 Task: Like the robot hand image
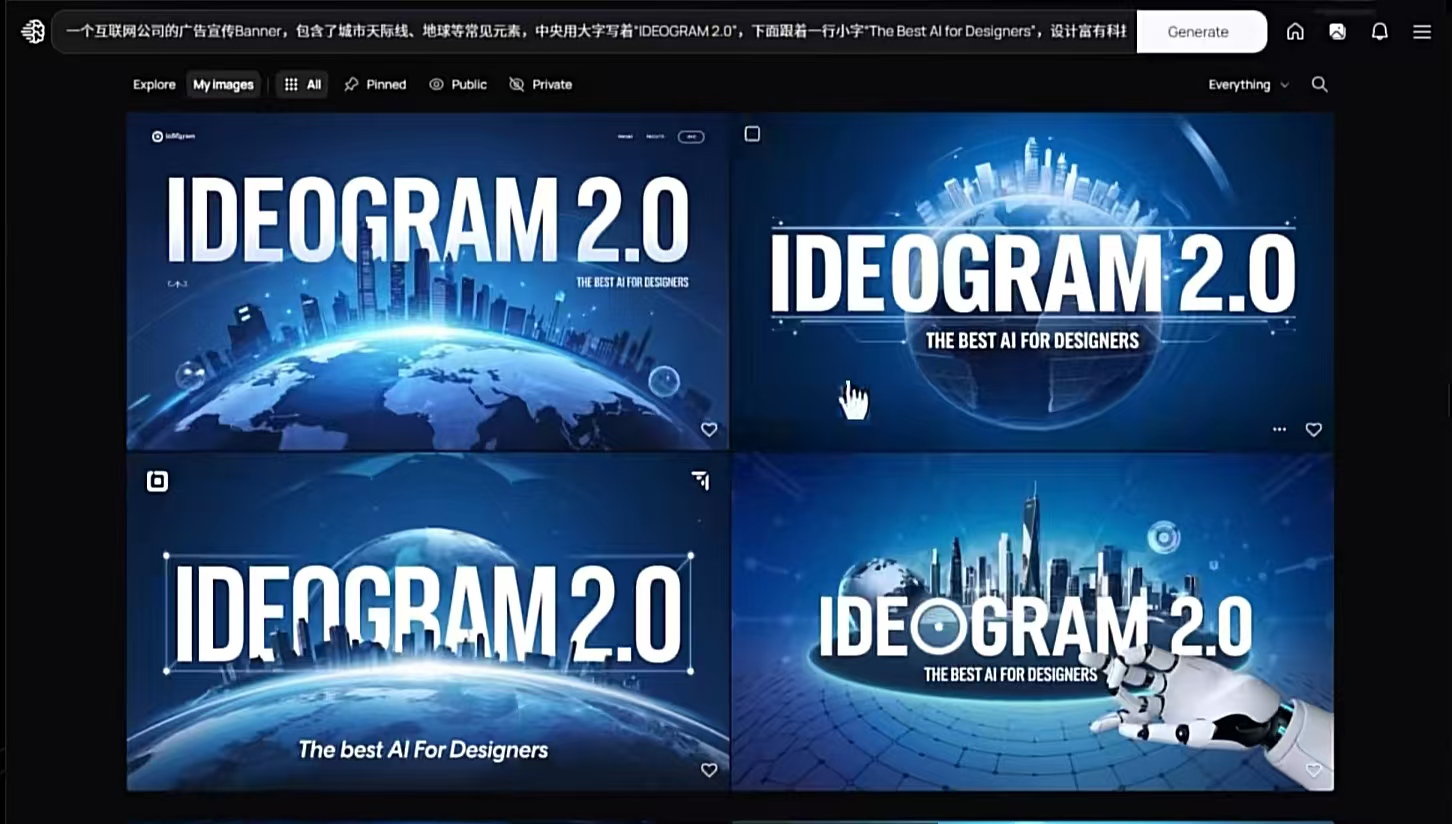tap(1314, 770)
